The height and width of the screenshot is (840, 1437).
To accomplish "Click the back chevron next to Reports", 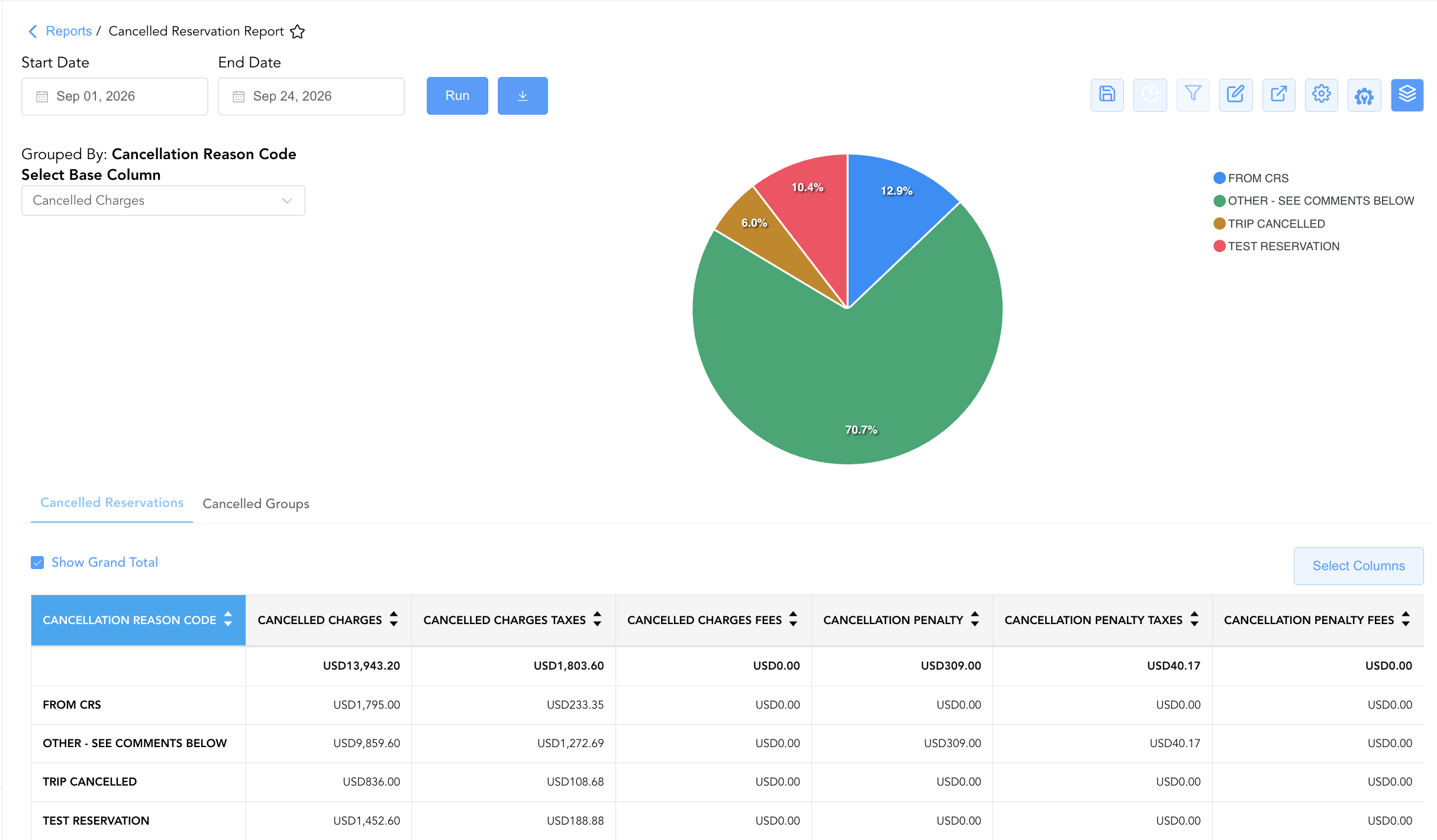I will coord(33,31).
